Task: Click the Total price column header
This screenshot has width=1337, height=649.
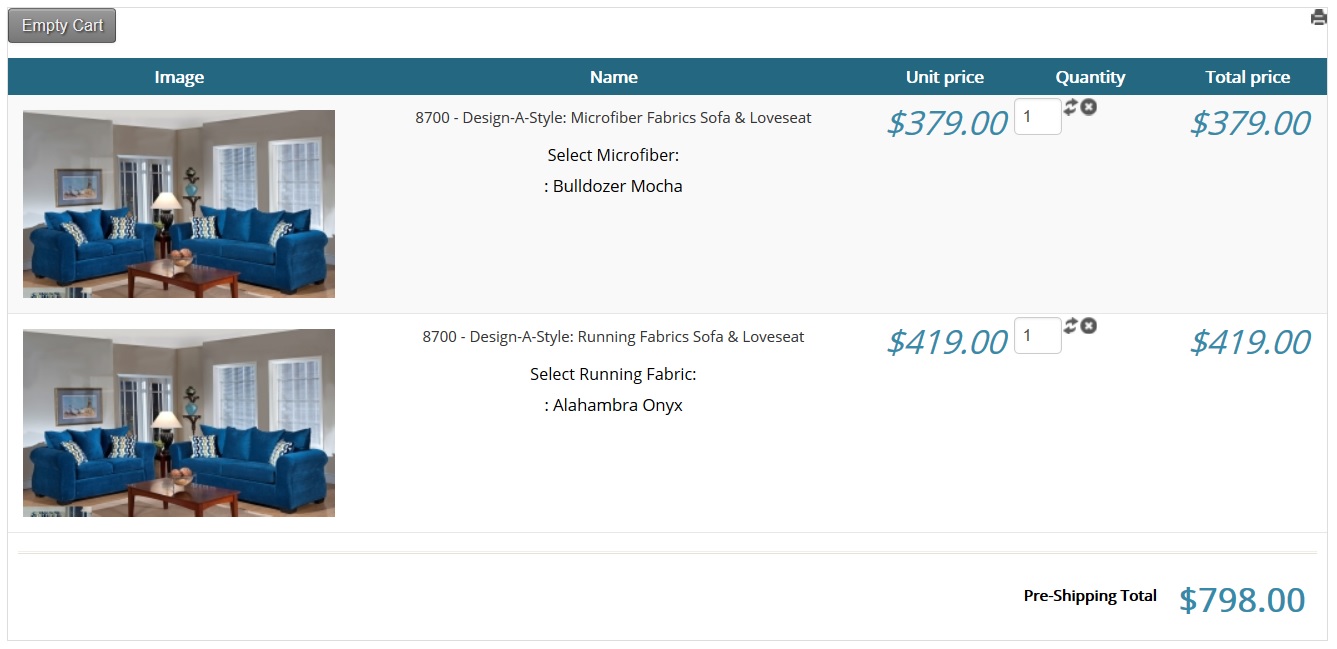Action: pyautogui.click(x=1247, y=77)
